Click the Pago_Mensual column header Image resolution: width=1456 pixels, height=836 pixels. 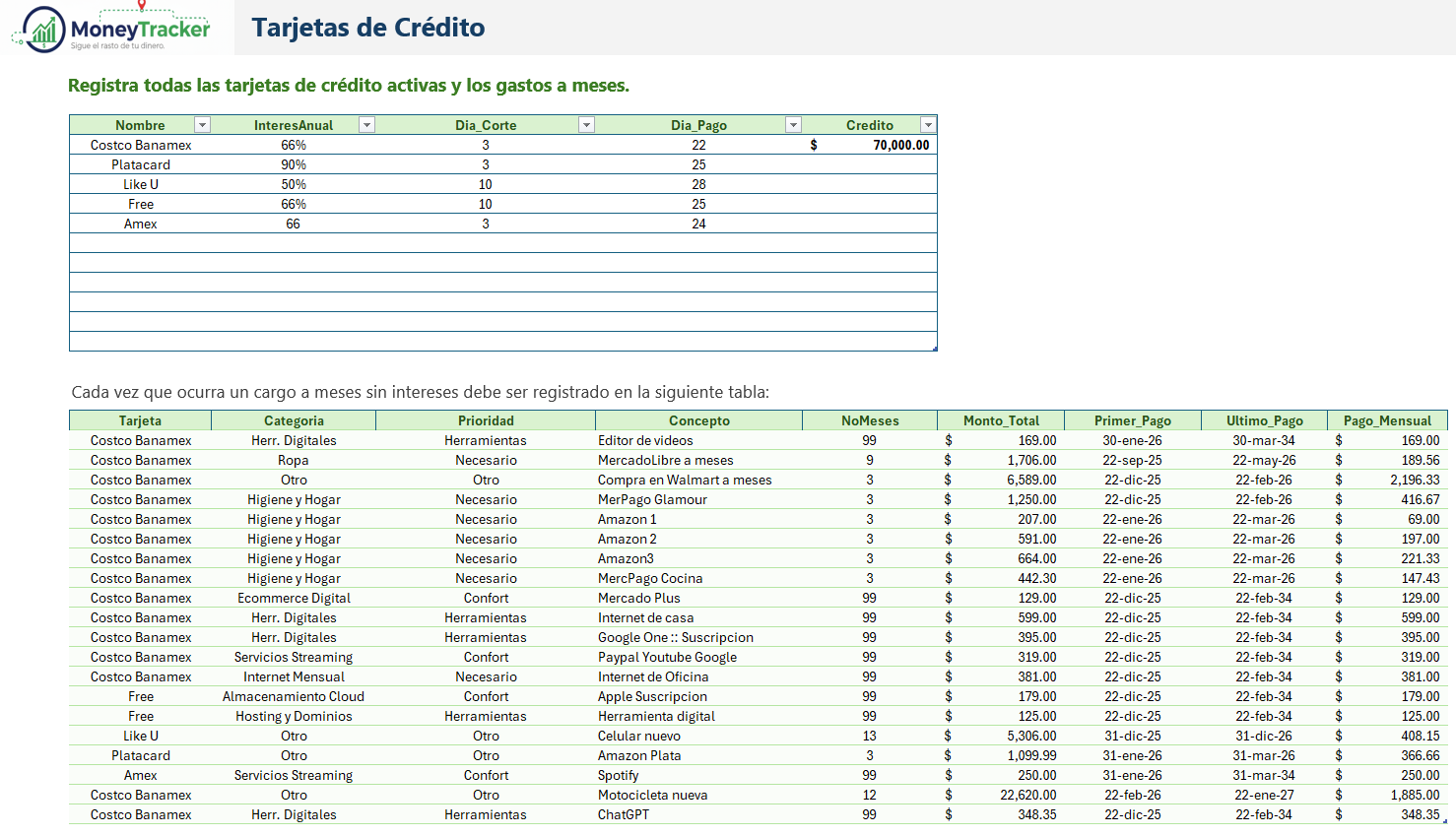(x=1386, y=420)
